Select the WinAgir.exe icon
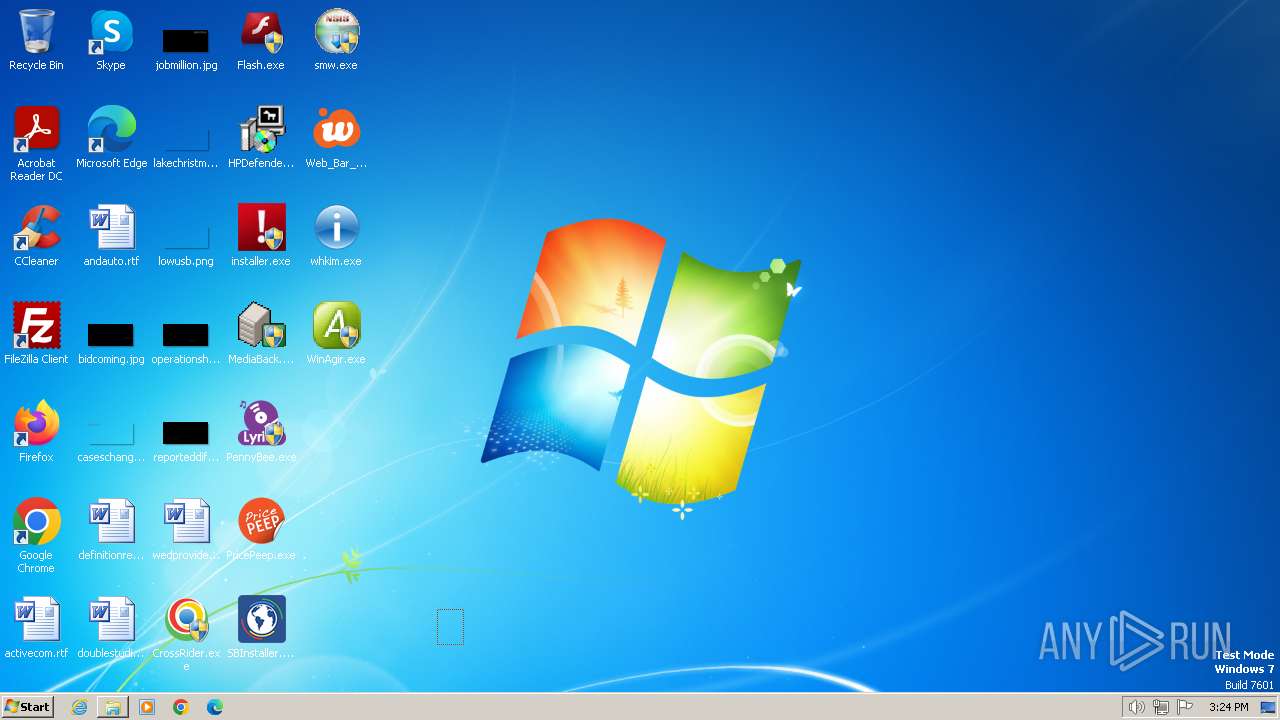The width and height of the screenshot is (1280, 720). [336, 334]
